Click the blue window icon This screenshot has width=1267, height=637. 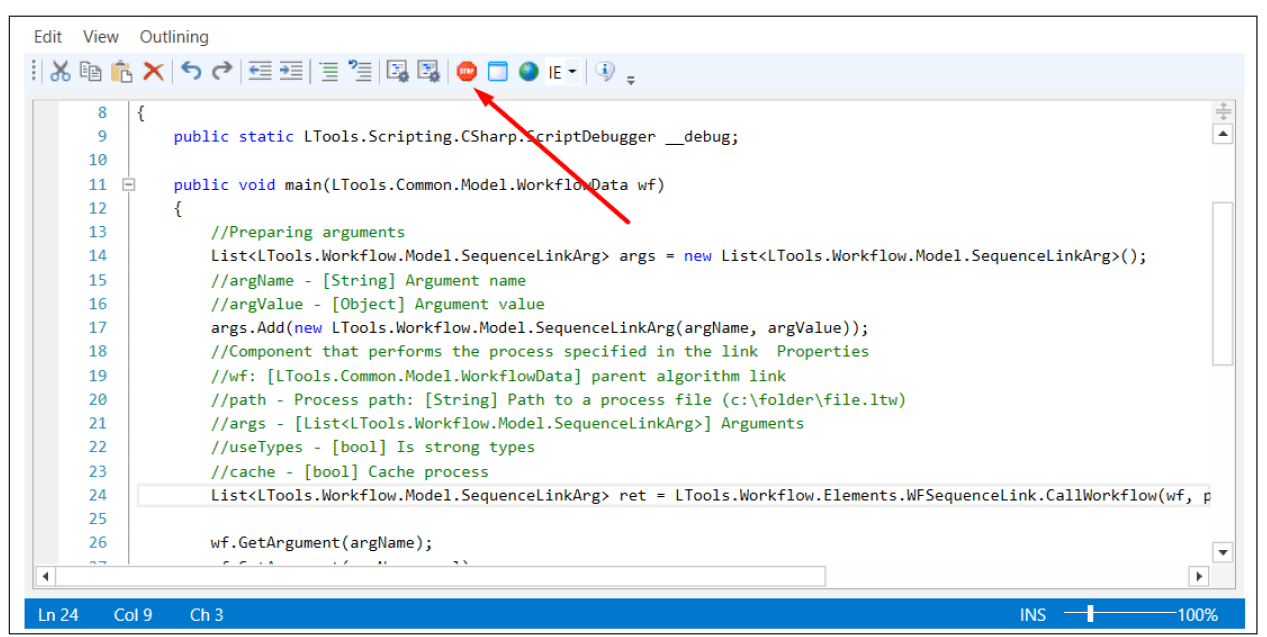click(497, 71)
